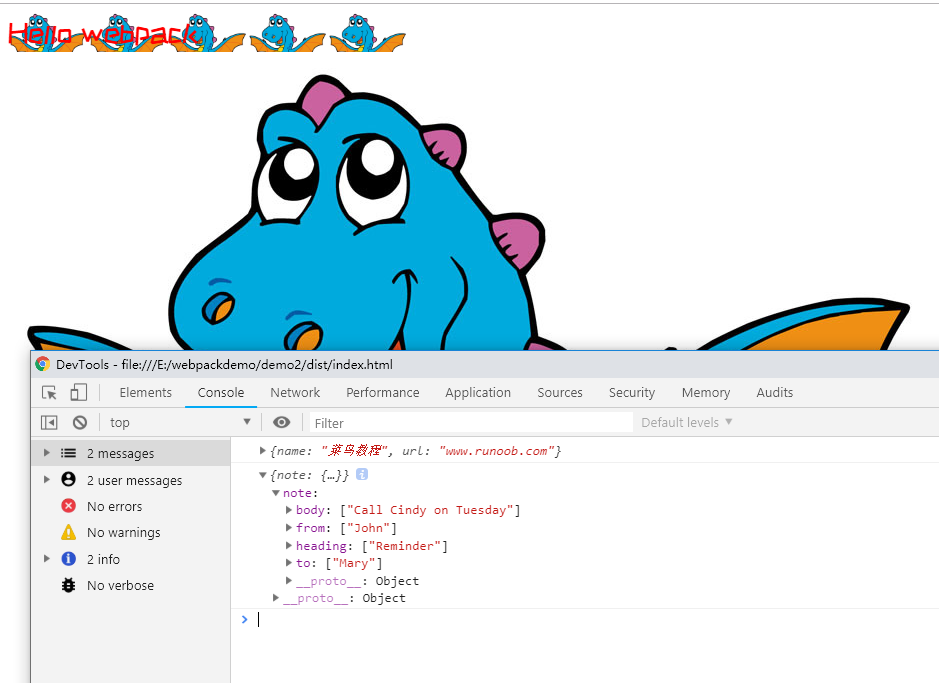Open the top execution context dropdown

(180, 423)
